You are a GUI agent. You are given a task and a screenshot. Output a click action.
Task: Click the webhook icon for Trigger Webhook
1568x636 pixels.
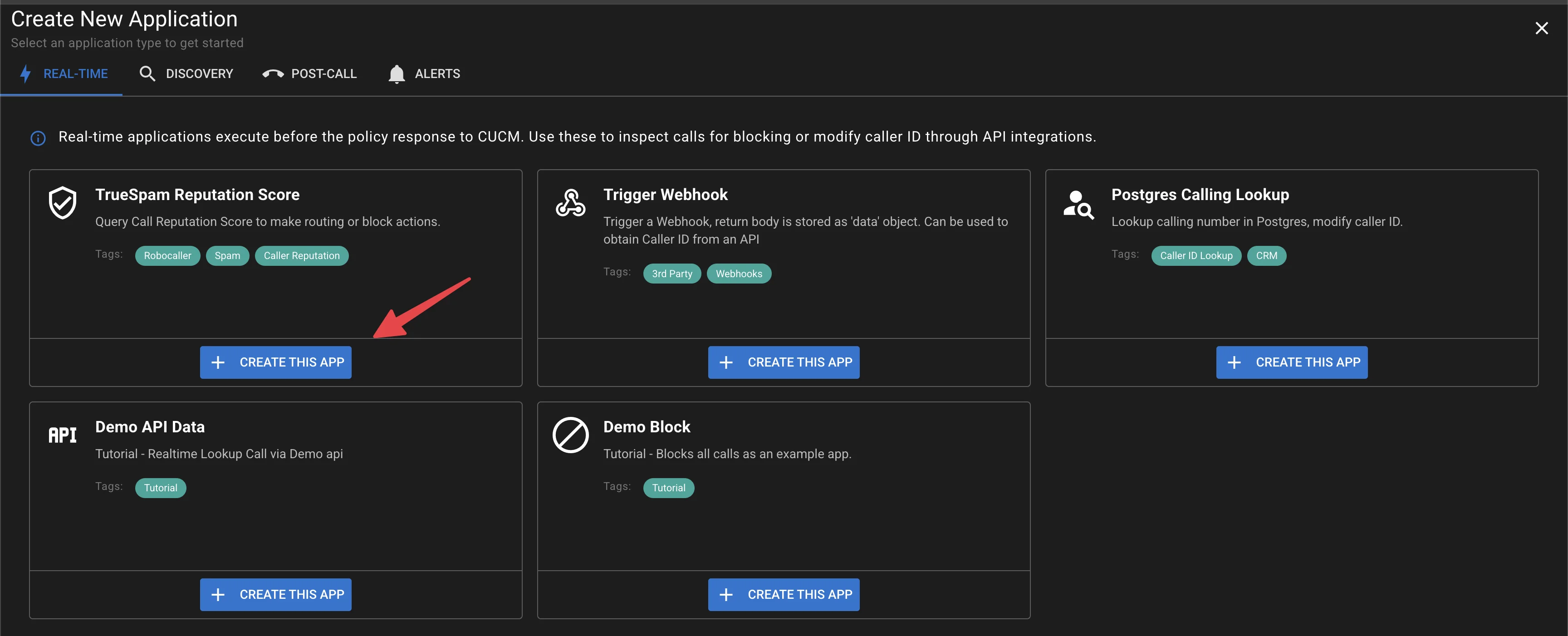point(570,203)
